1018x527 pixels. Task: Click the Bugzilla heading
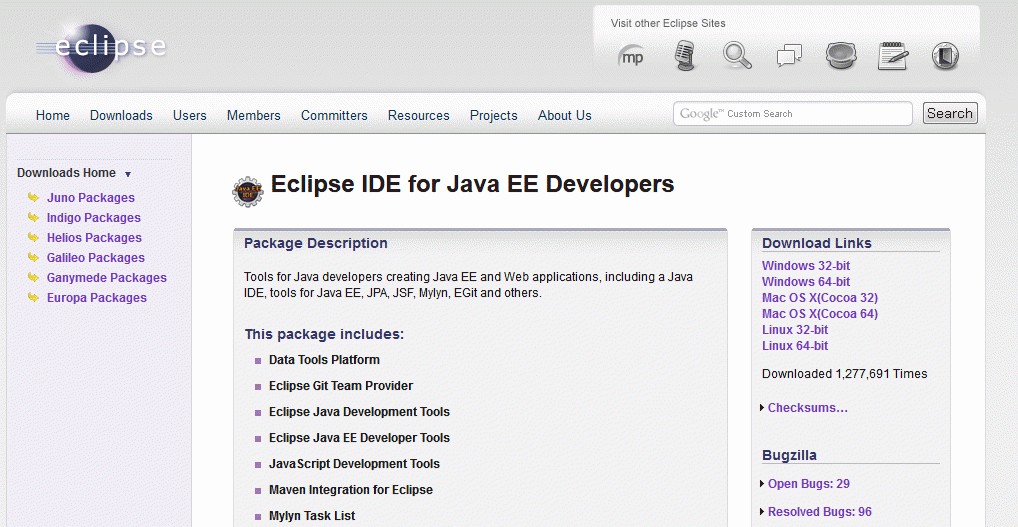click(x=789, y=456)
